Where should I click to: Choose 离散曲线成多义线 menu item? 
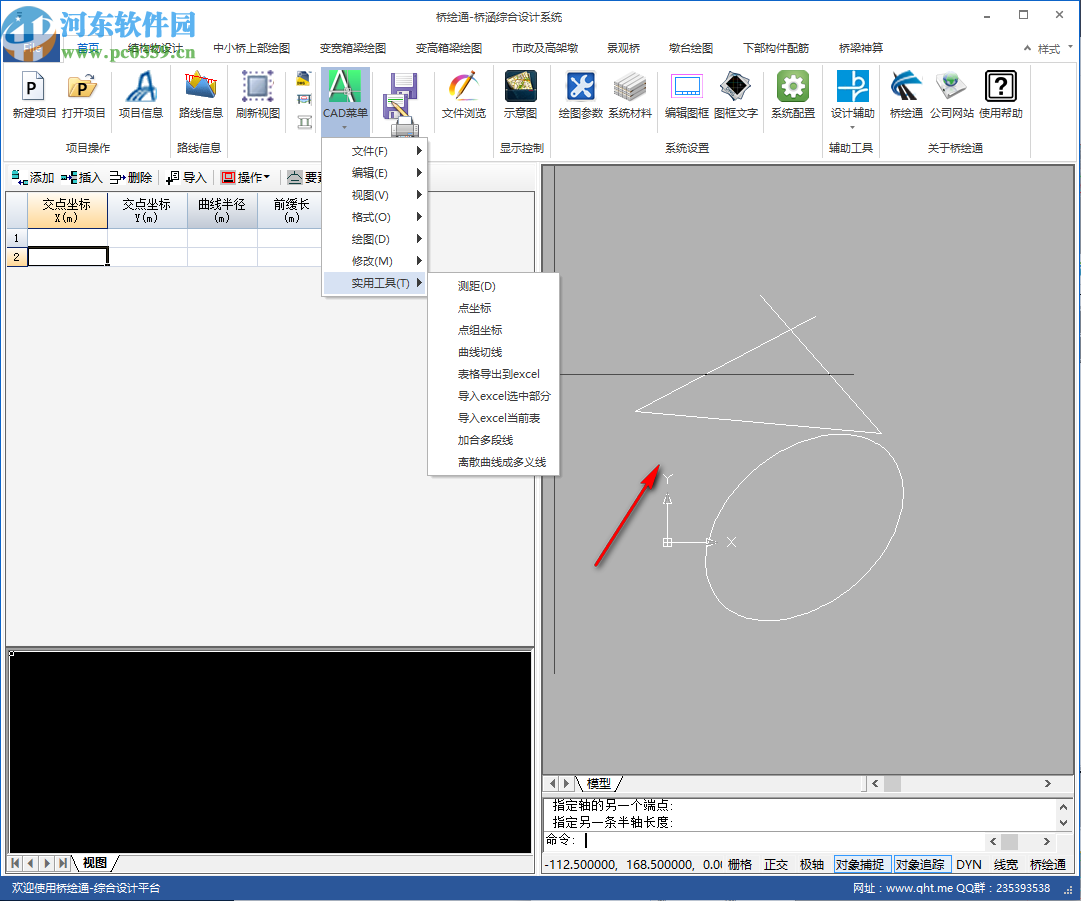[494, 463]
